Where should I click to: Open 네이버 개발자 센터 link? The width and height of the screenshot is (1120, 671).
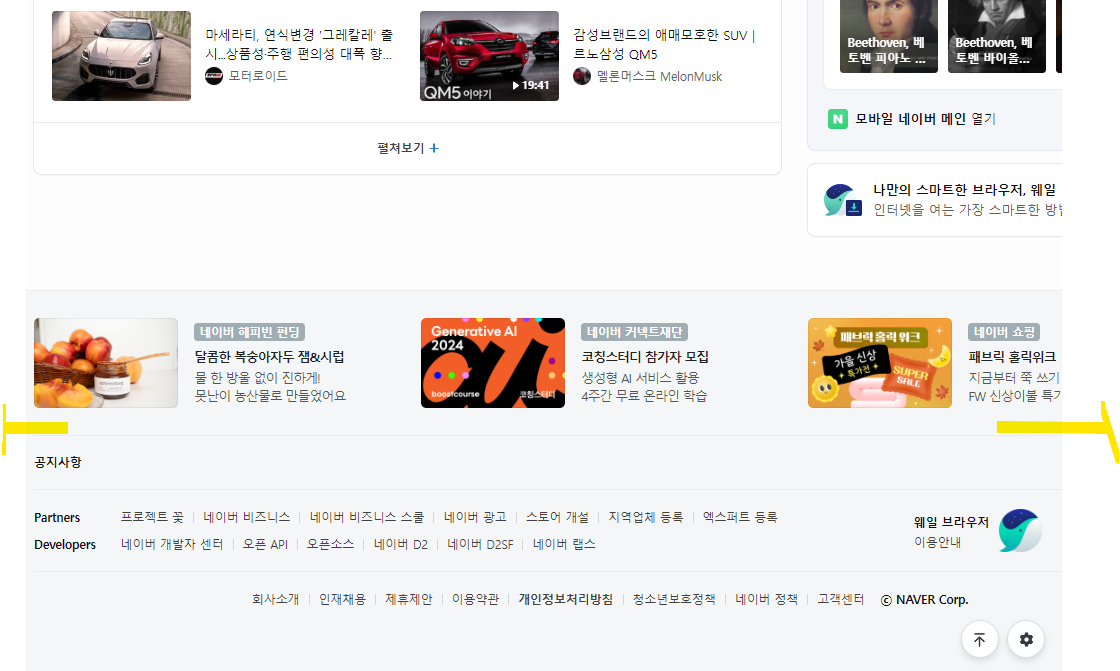(172, 544)
